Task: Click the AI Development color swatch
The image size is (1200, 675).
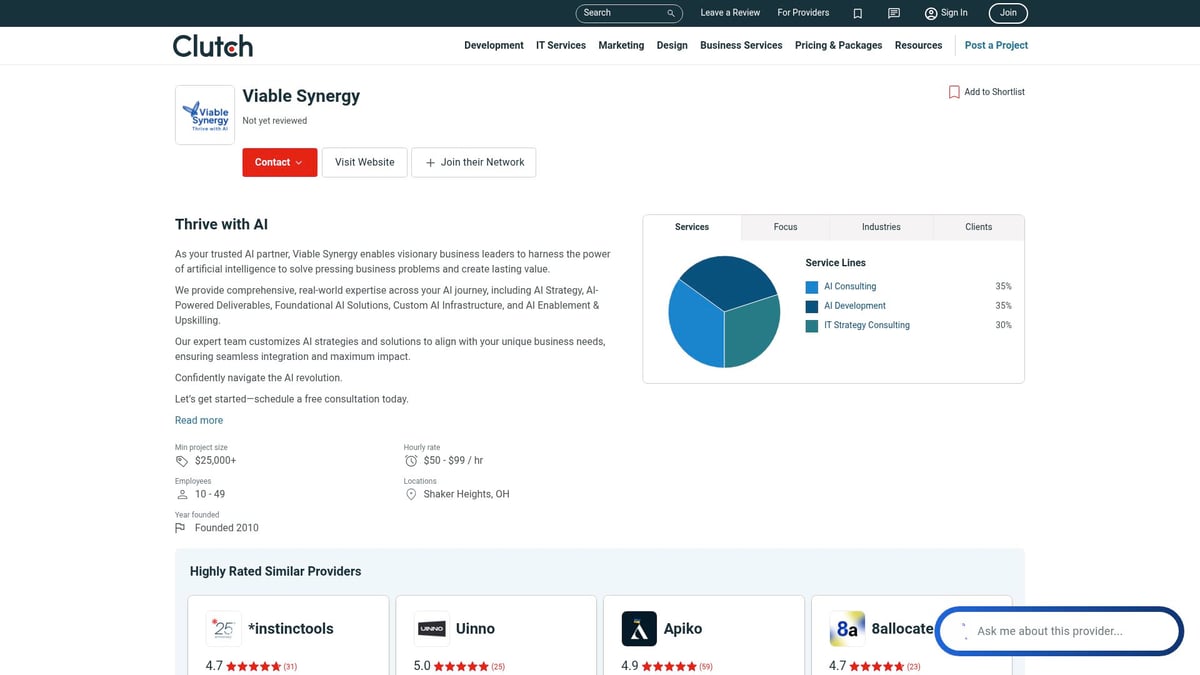Action: (812, 306)
